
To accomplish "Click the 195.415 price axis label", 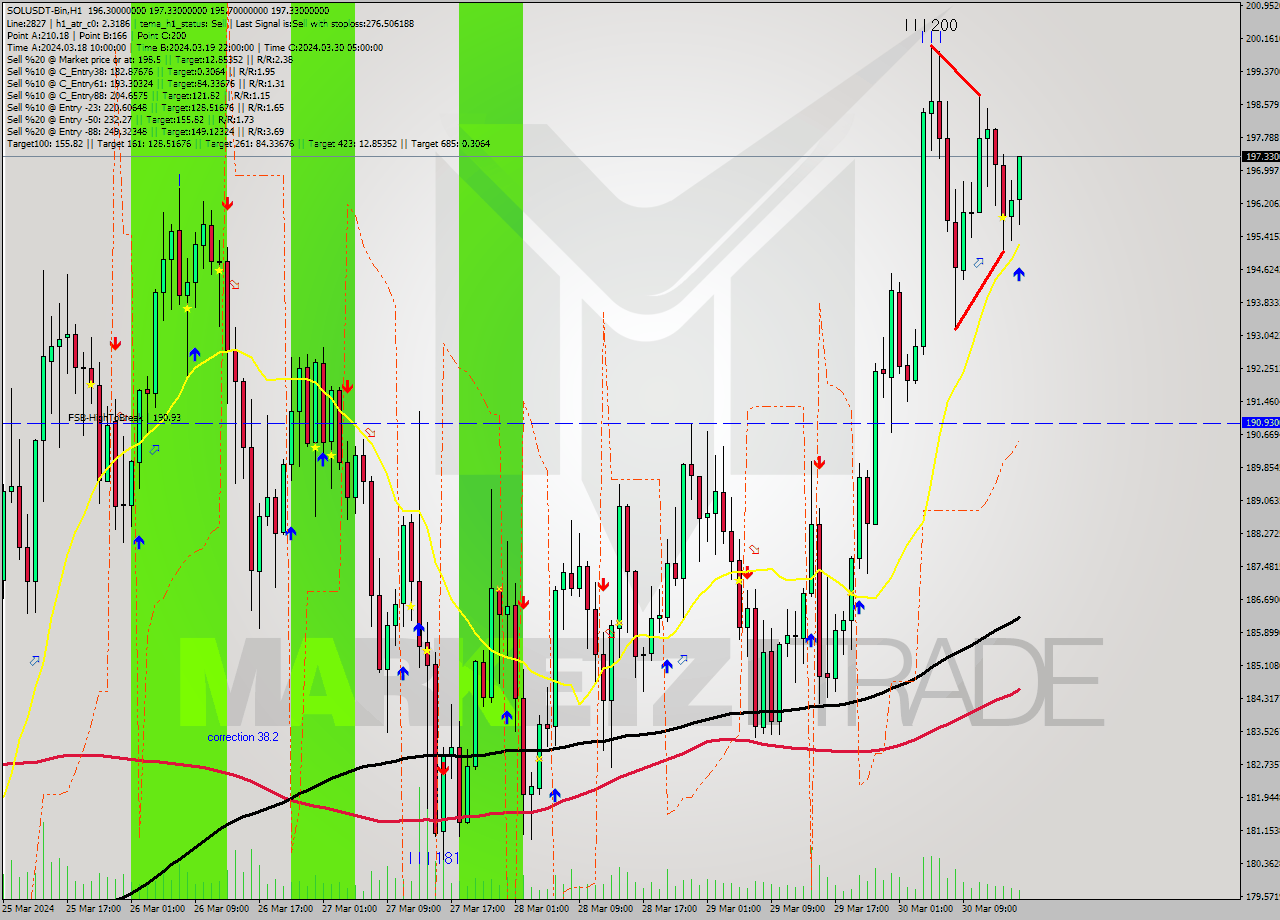I will [1261, 236].
